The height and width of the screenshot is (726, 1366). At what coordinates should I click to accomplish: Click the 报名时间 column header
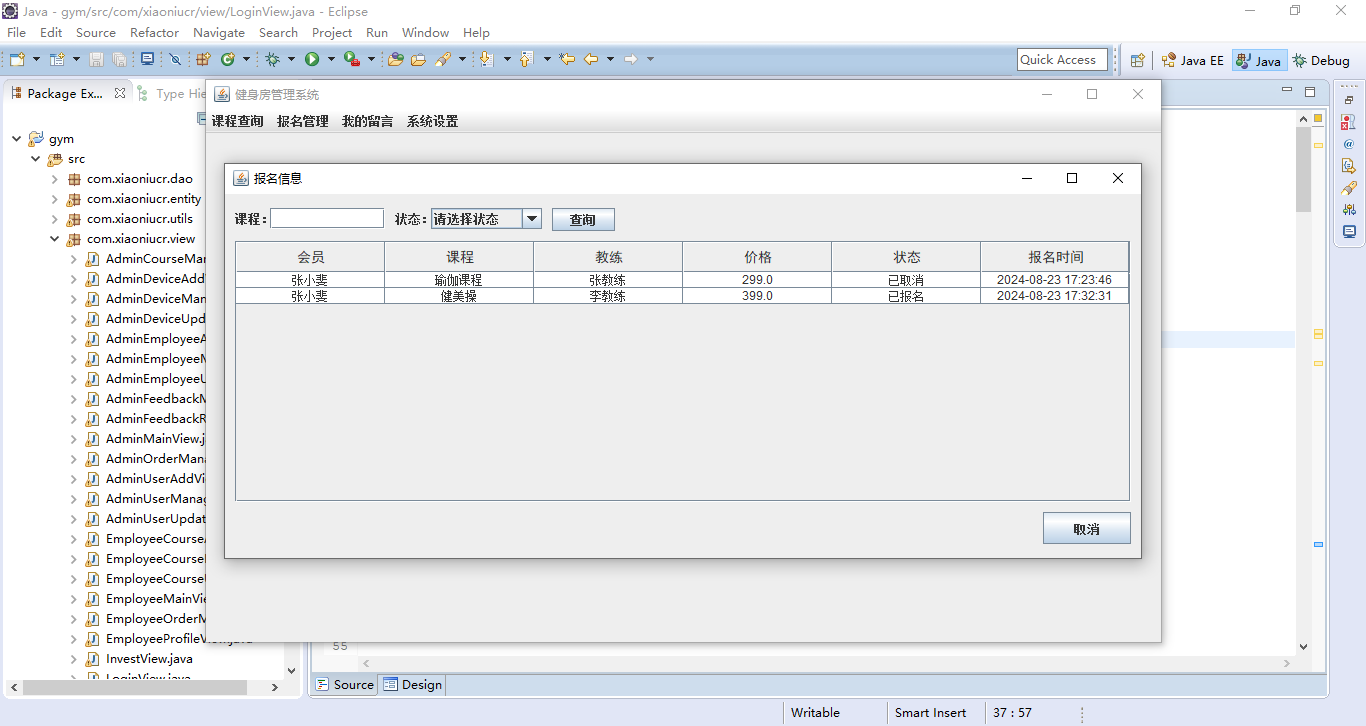click(1055, 257)
